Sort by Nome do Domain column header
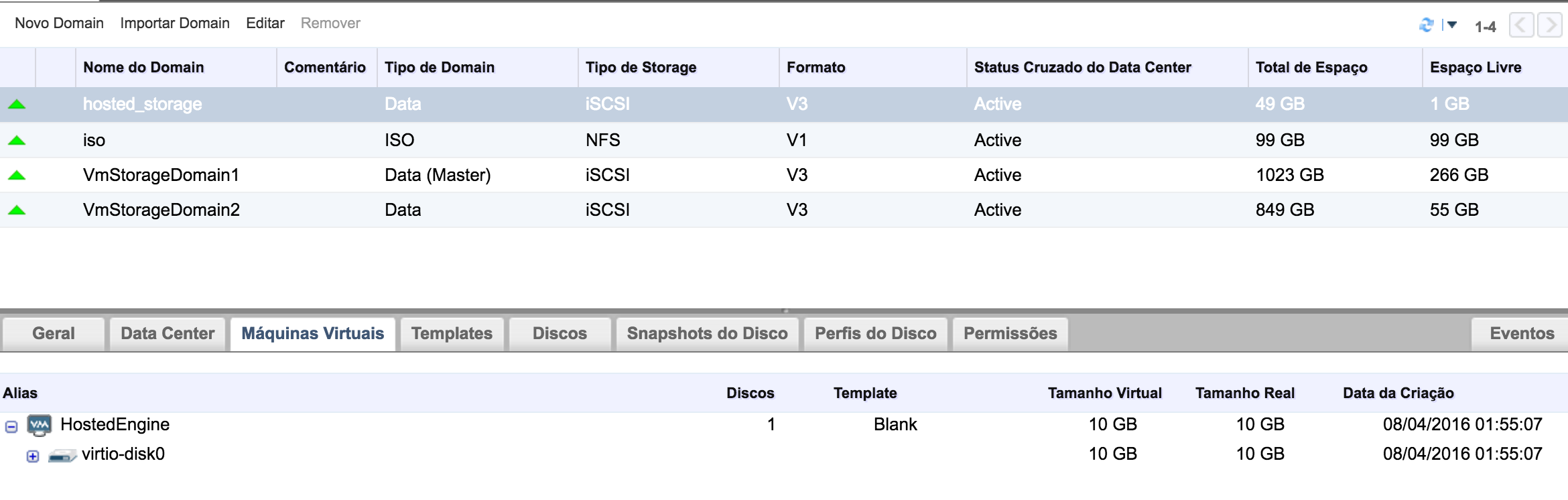The width and height of the screenshot is (1568, 500). click(x=143, y=68)
